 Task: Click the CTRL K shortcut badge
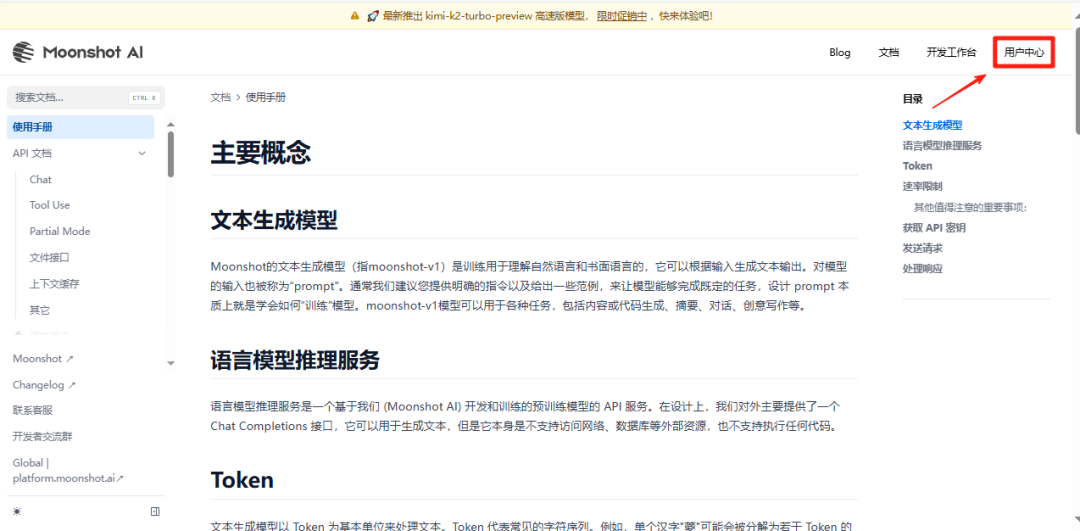point(144,98)
